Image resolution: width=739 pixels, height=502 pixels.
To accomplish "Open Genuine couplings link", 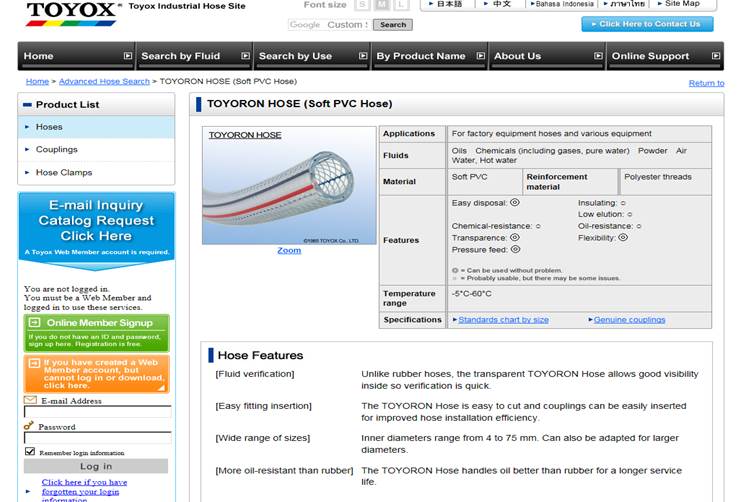I will coord(629,320).
